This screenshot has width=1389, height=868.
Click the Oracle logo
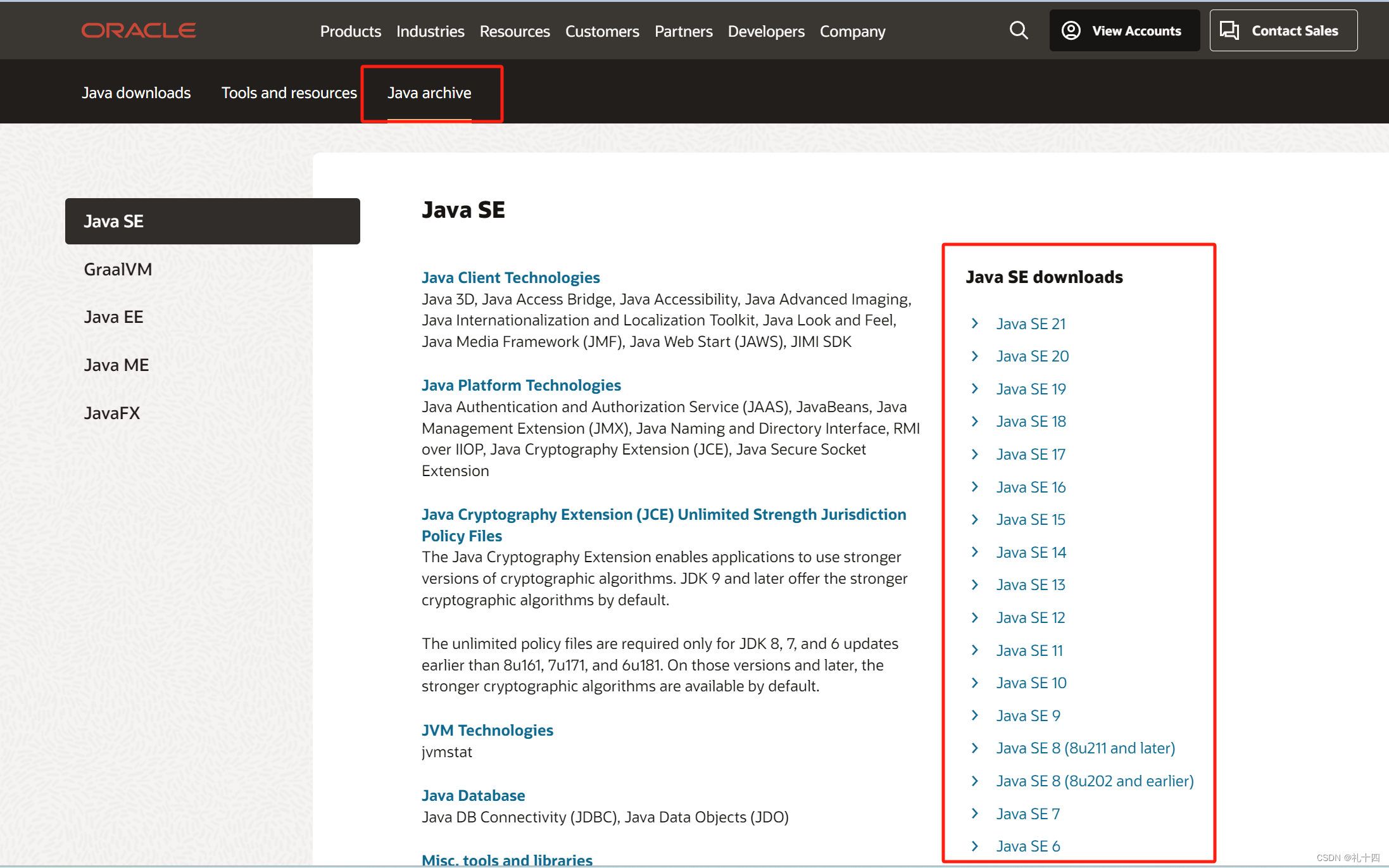(139, 30)
